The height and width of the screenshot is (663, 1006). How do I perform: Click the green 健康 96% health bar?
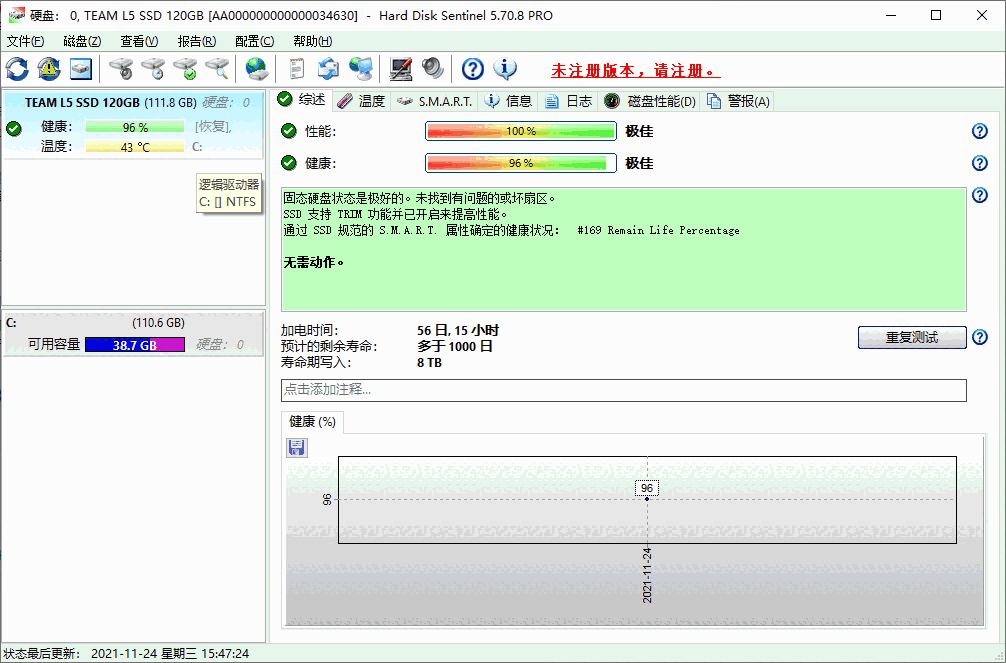[x=520, y=163]
